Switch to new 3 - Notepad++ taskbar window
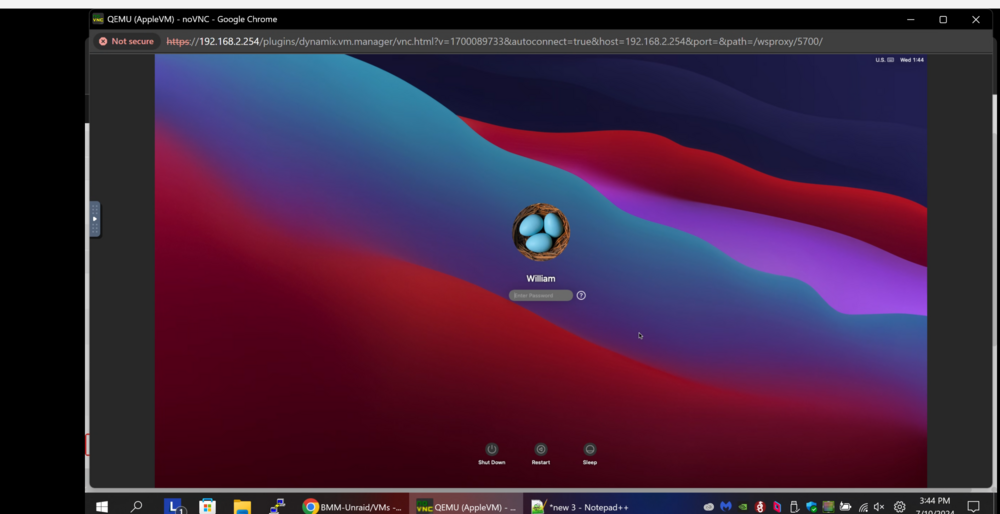Image resolution: width=1000 pixels, height=514 pixels. pyautogui.click(x=580, y=507)
